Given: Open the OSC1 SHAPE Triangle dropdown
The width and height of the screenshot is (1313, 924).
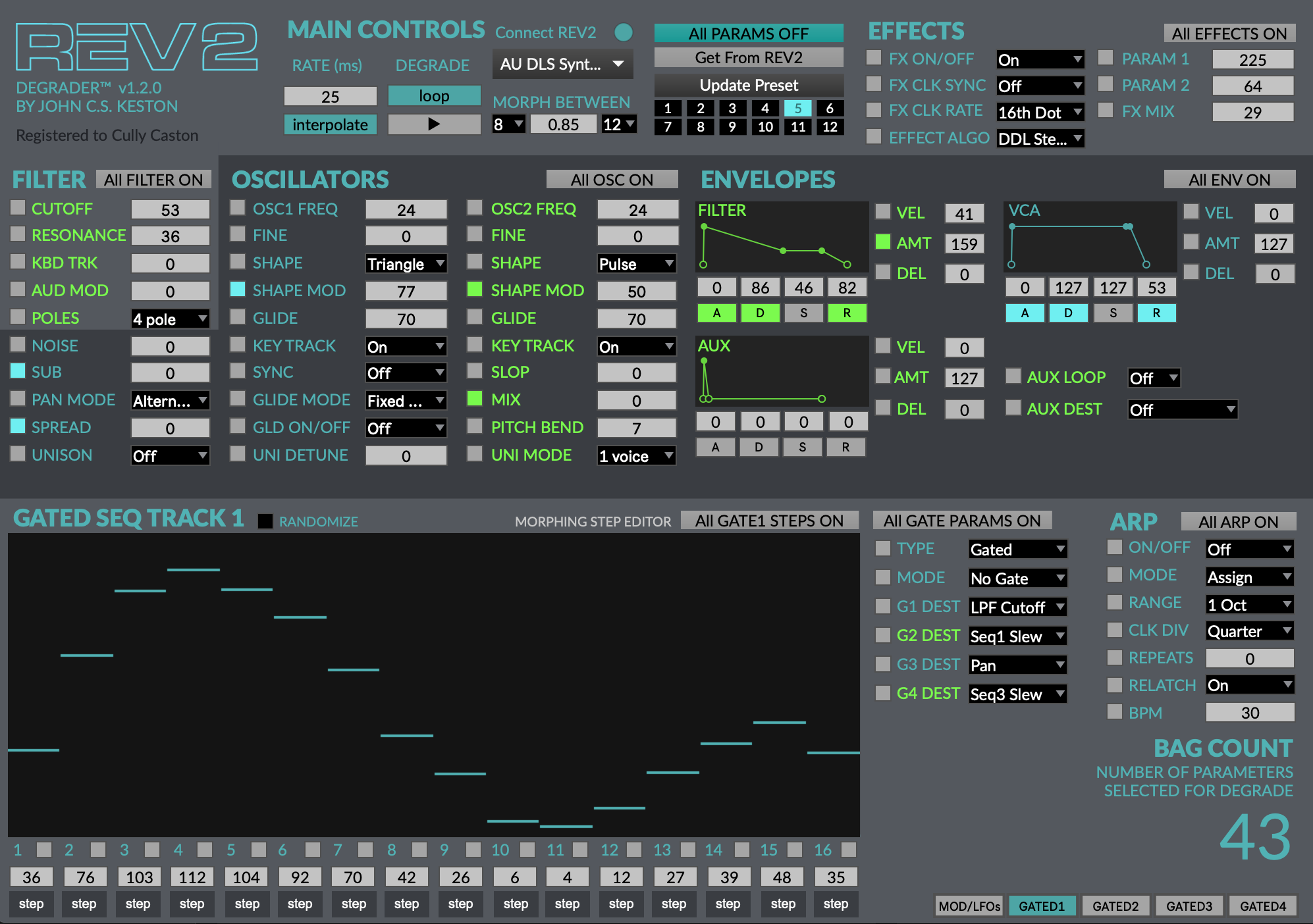Looking at the screenshot, I should 406,264.
